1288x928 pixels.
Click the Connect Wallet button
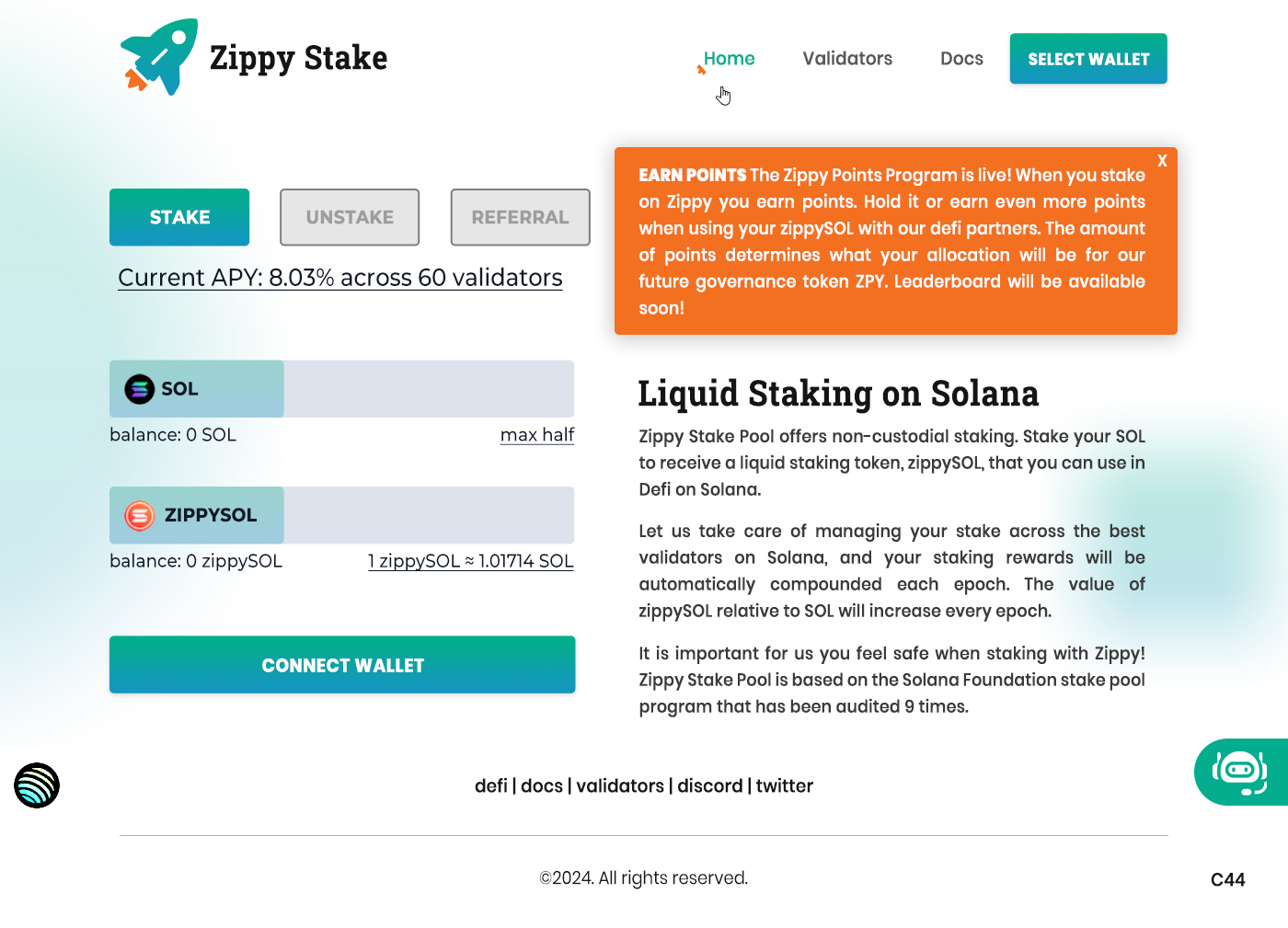342,665
